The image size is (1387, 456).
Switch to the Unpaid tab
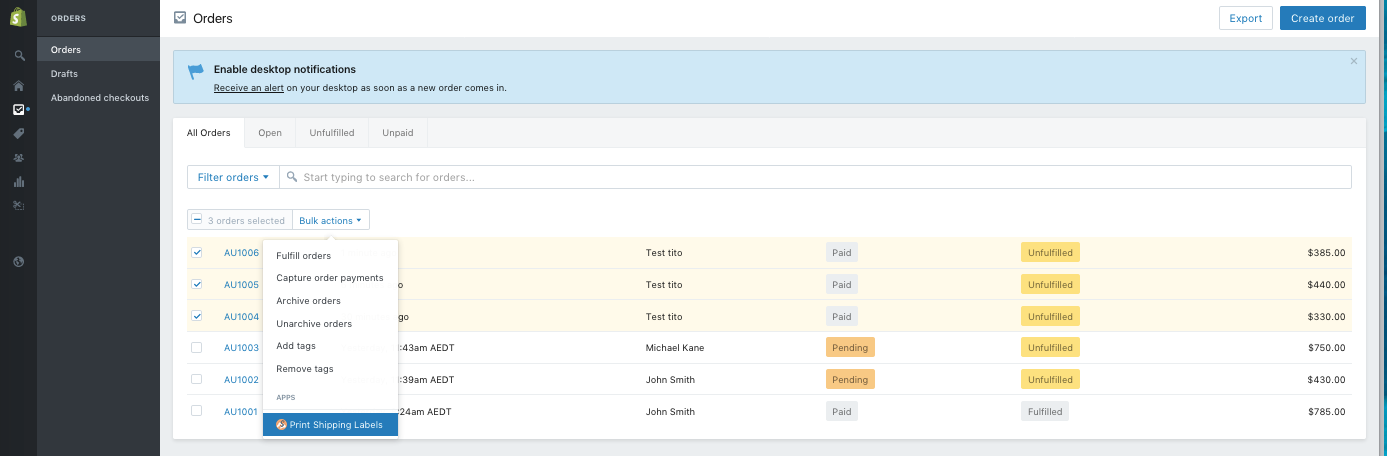[398, 133]
